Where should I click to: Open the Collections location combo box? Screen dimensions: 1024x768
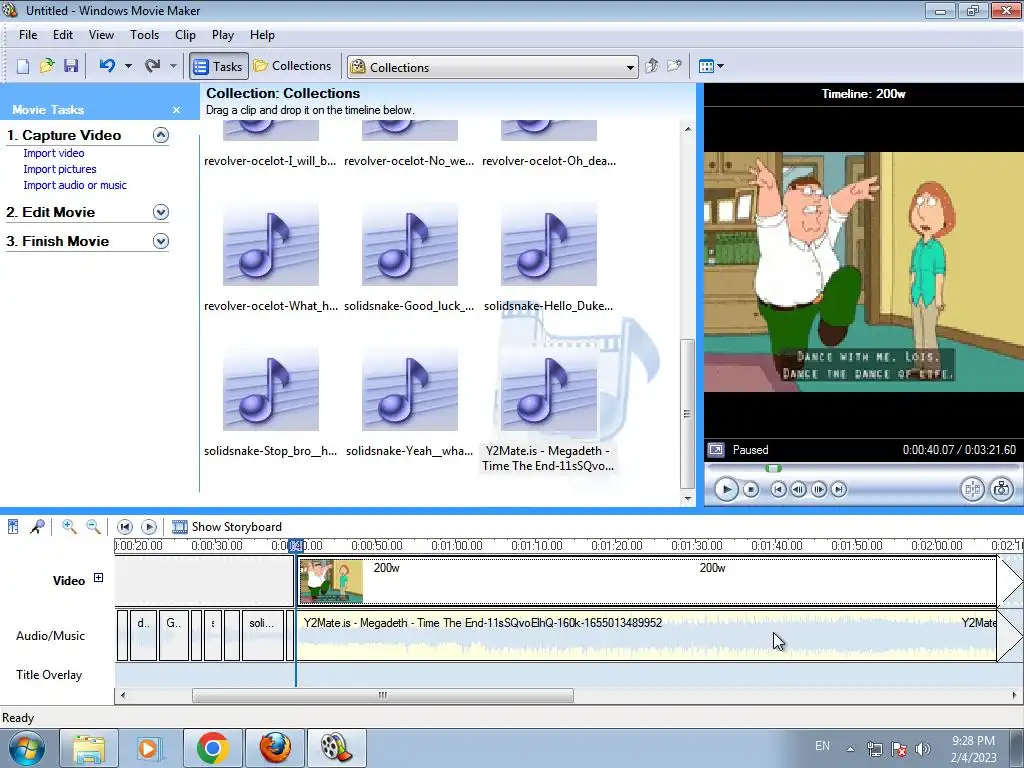(x=492, y=67)
